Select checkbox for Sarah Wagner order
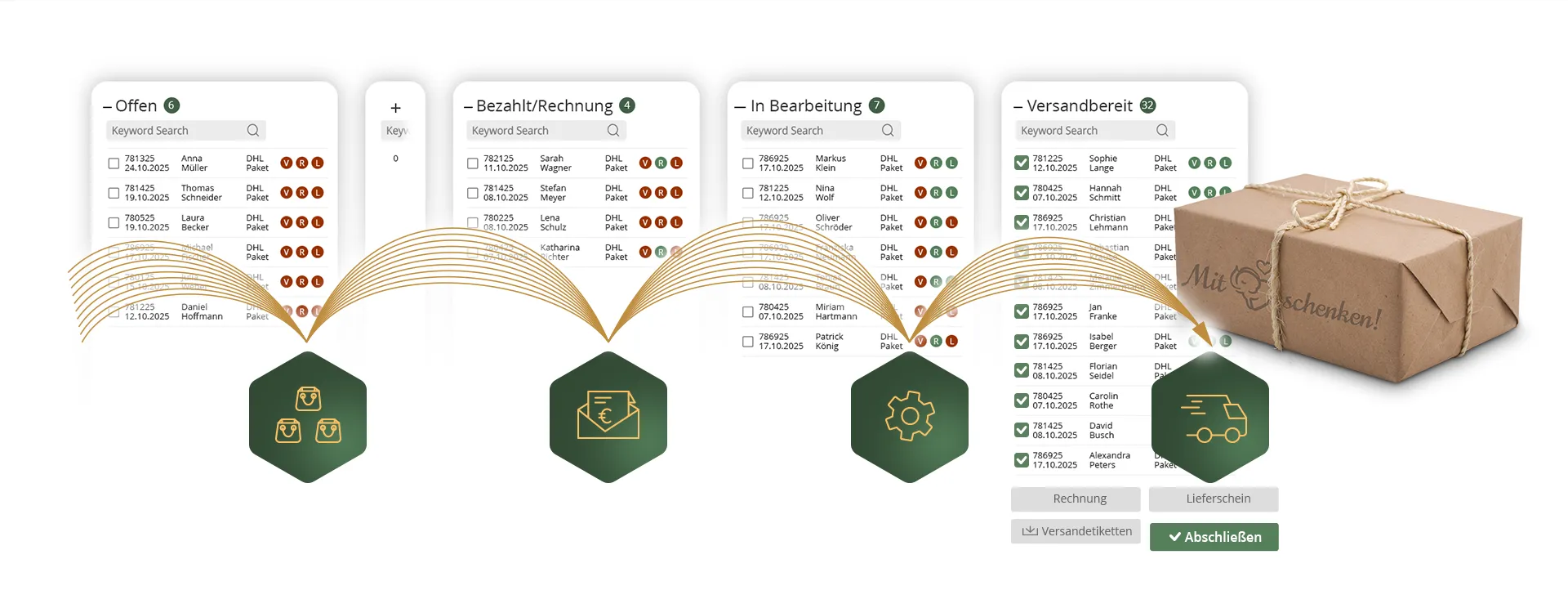The width and height of the screenshot is (1568, 595). click(x=473, y=163)
